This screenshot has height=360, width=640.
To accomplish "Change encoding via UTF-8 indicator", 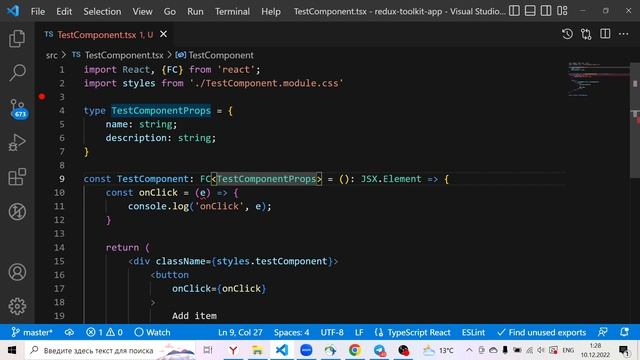I will pos(332,332).
